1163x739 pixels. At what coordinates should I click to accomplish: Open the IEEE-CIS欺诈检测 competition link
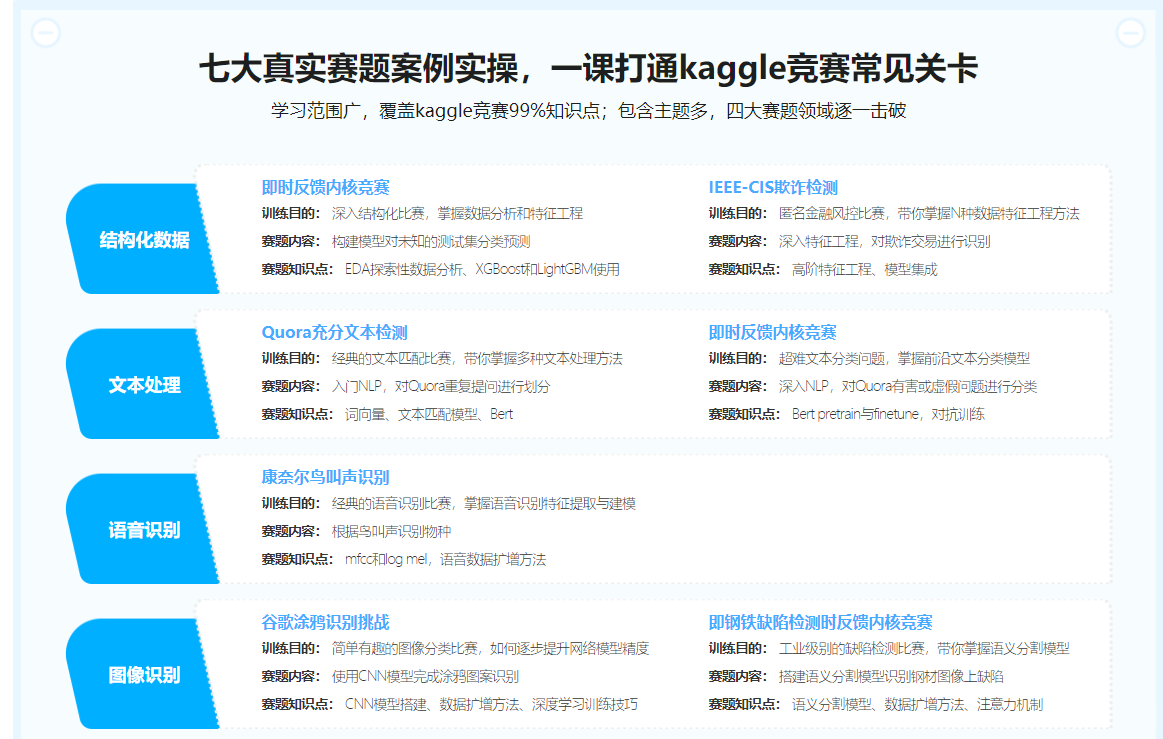tap(771, 186)
